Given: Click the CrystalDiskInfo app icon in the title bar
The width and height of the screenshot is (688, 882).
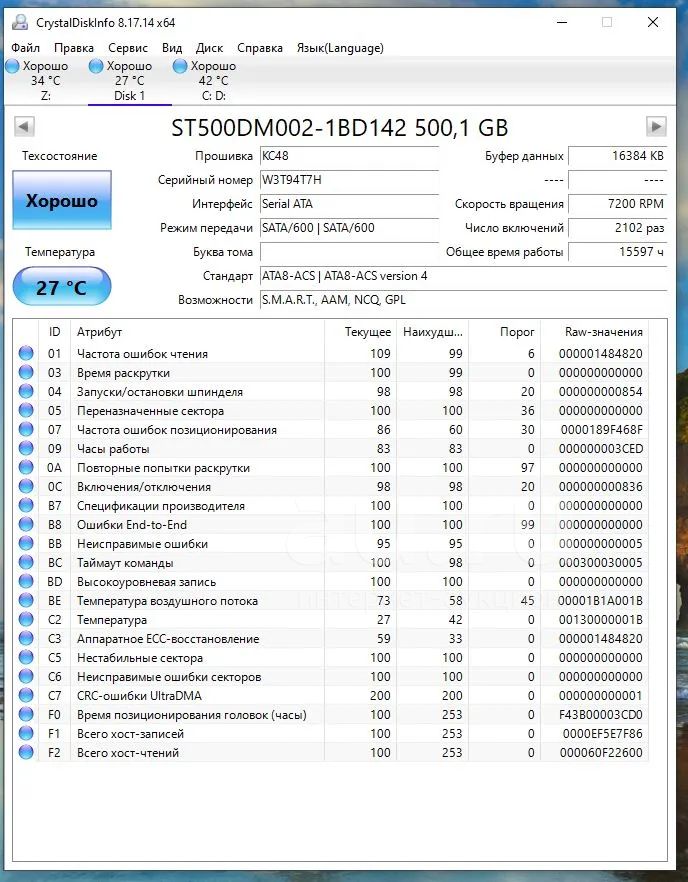Looking at the screenshot, I should click(x=20, y=22).
